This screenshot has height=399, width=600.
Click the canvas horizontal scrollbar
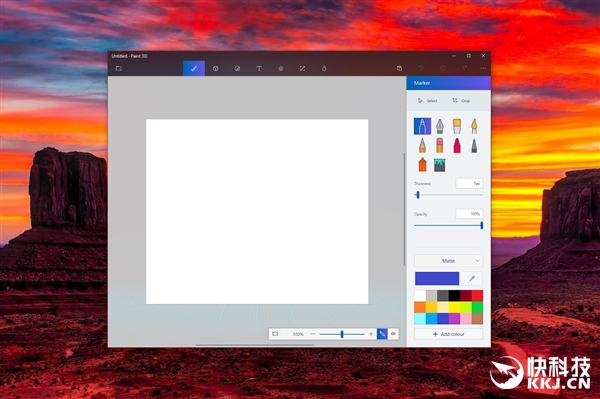255,345
